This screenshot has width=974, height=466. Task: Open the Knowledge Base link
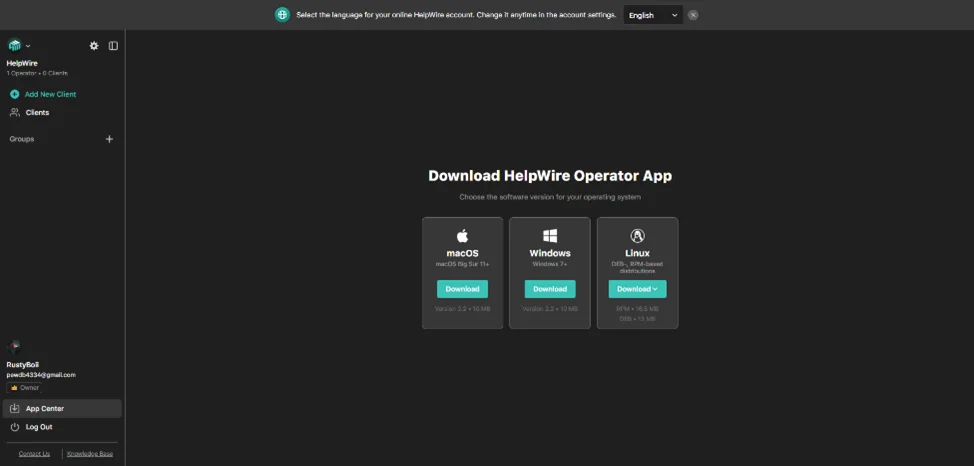90,454
